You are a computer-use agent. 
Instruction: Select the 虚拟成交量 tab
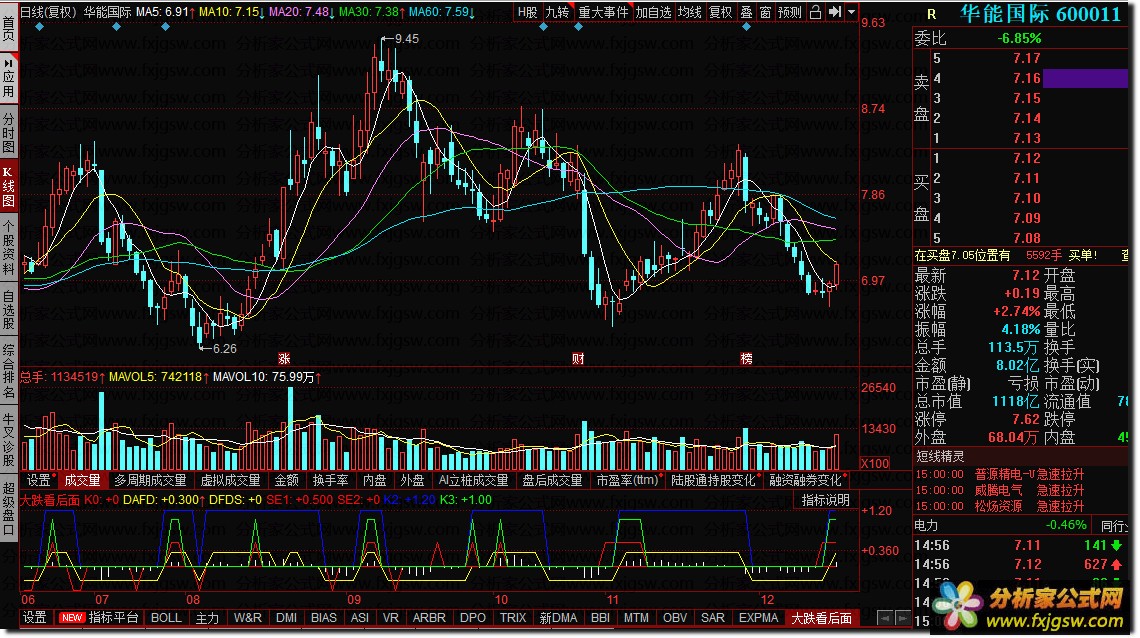[x=230, y=480]
